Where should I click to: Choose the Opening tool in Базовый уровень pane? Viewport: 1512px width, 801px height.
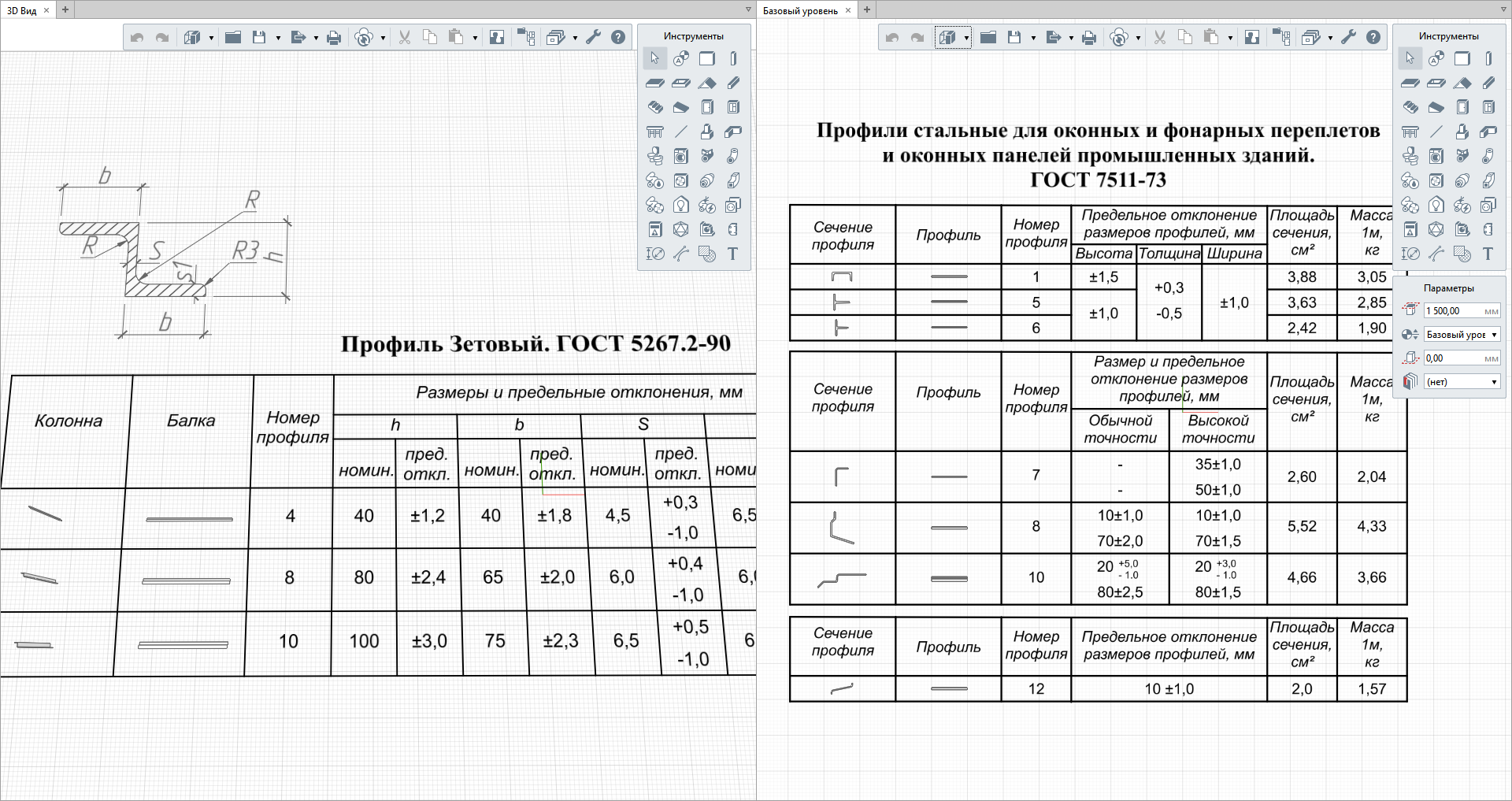1436,83
